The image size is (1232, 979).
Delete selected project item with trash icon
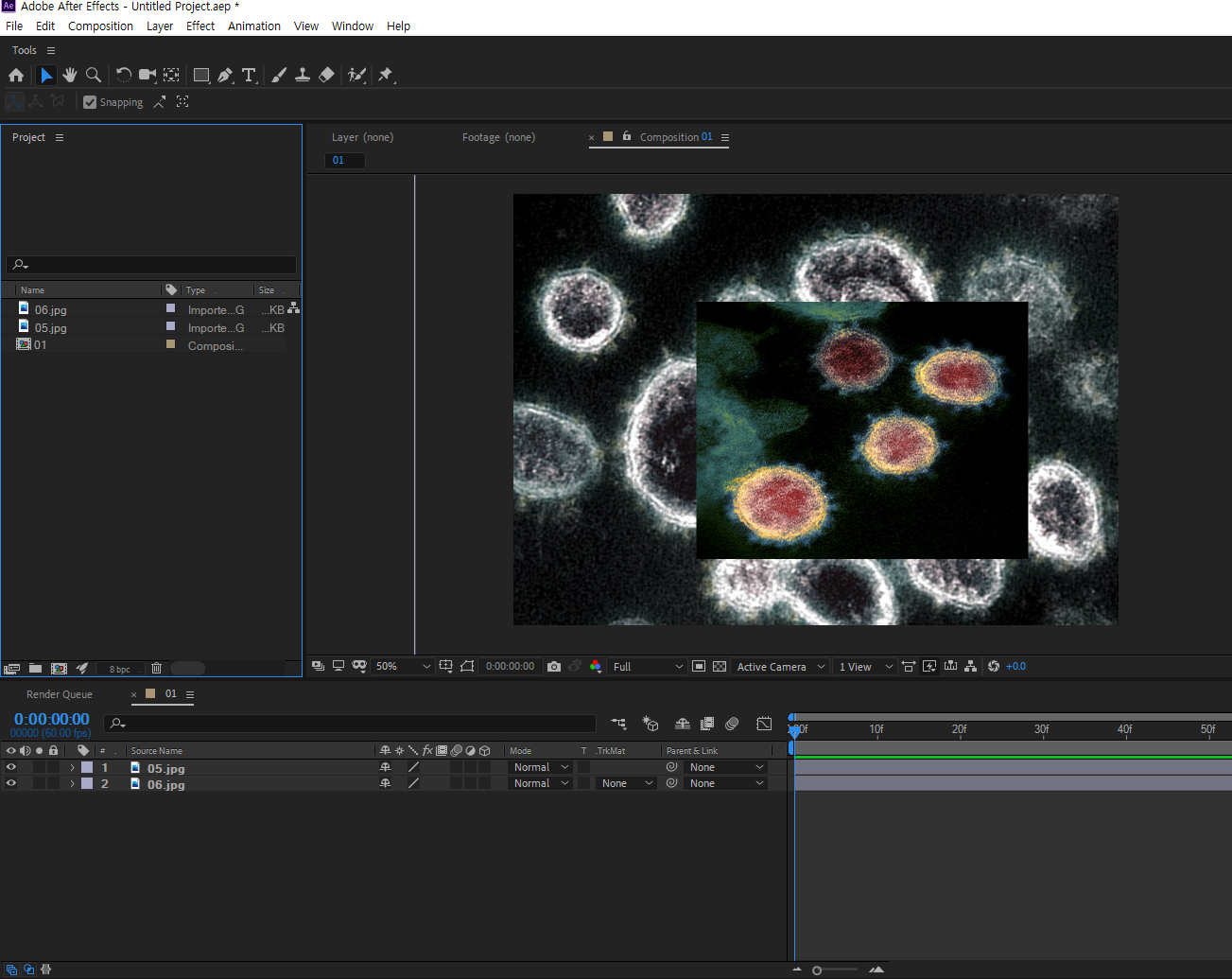pos(157,669)
